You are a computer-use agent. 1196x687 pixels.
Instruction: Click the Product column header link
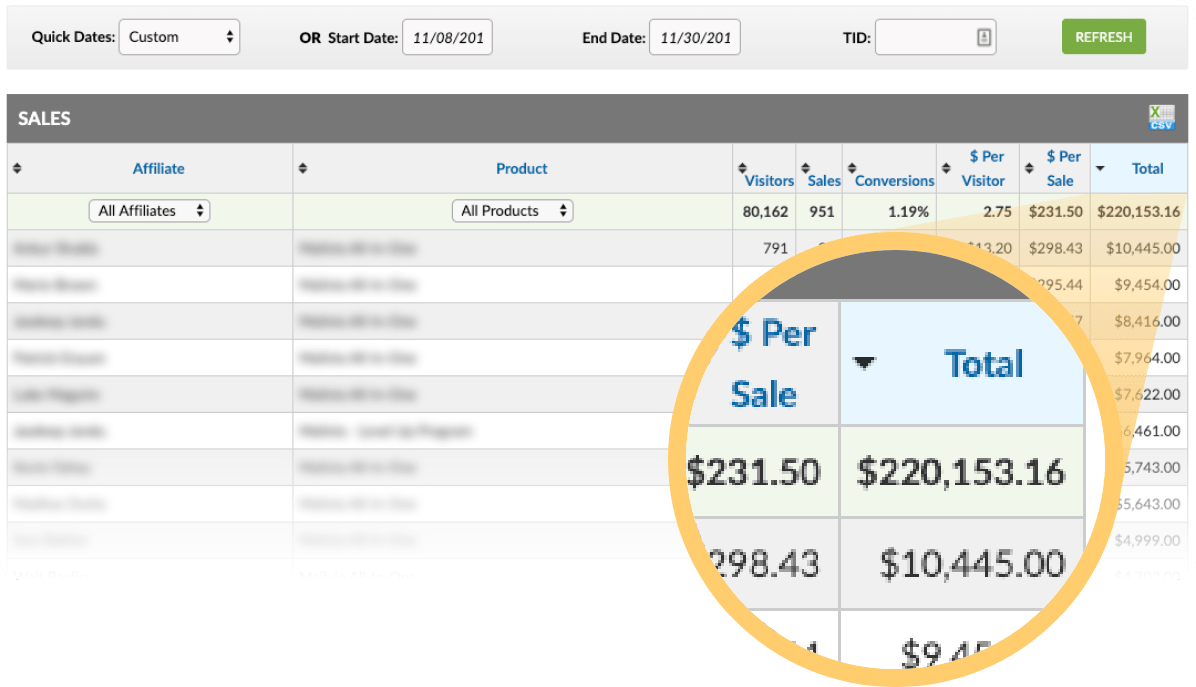(x=521, y=169)
